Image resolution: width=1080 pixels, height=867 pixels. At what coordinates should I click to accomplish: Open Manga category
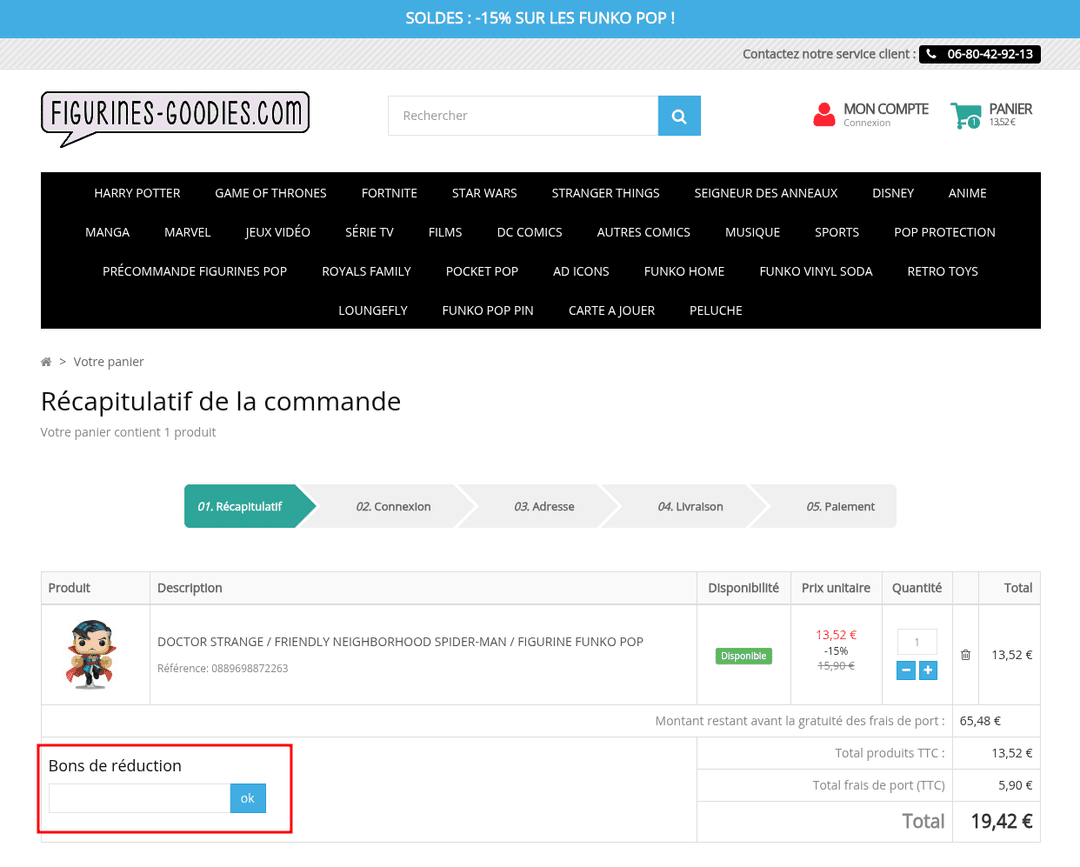click(107, 232)
